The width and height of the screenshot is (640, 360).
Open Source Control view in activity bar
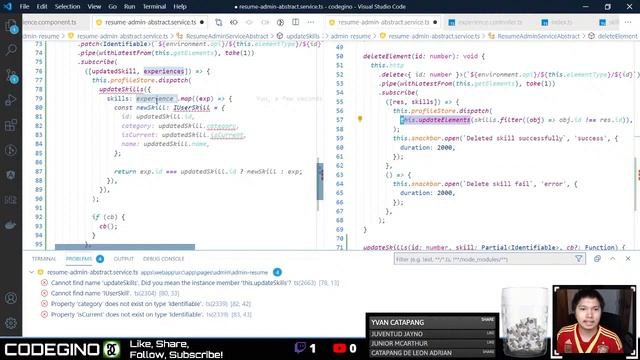click(11, 76)
